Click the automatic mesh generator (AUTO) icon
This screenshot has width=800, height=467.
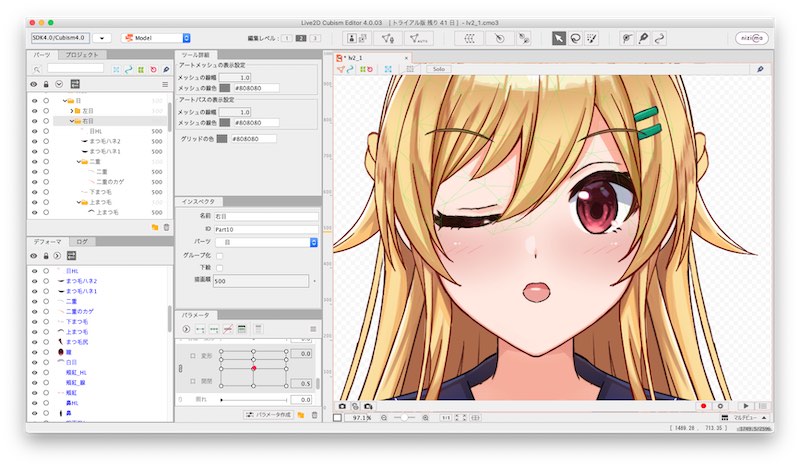tap(418, 38)
